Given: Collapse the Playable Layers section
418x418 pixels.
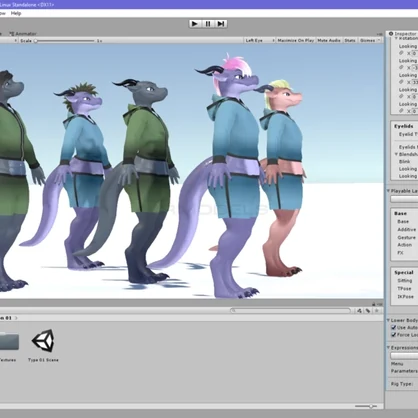Looking at the screenshot, I should (x=388, y=191).
